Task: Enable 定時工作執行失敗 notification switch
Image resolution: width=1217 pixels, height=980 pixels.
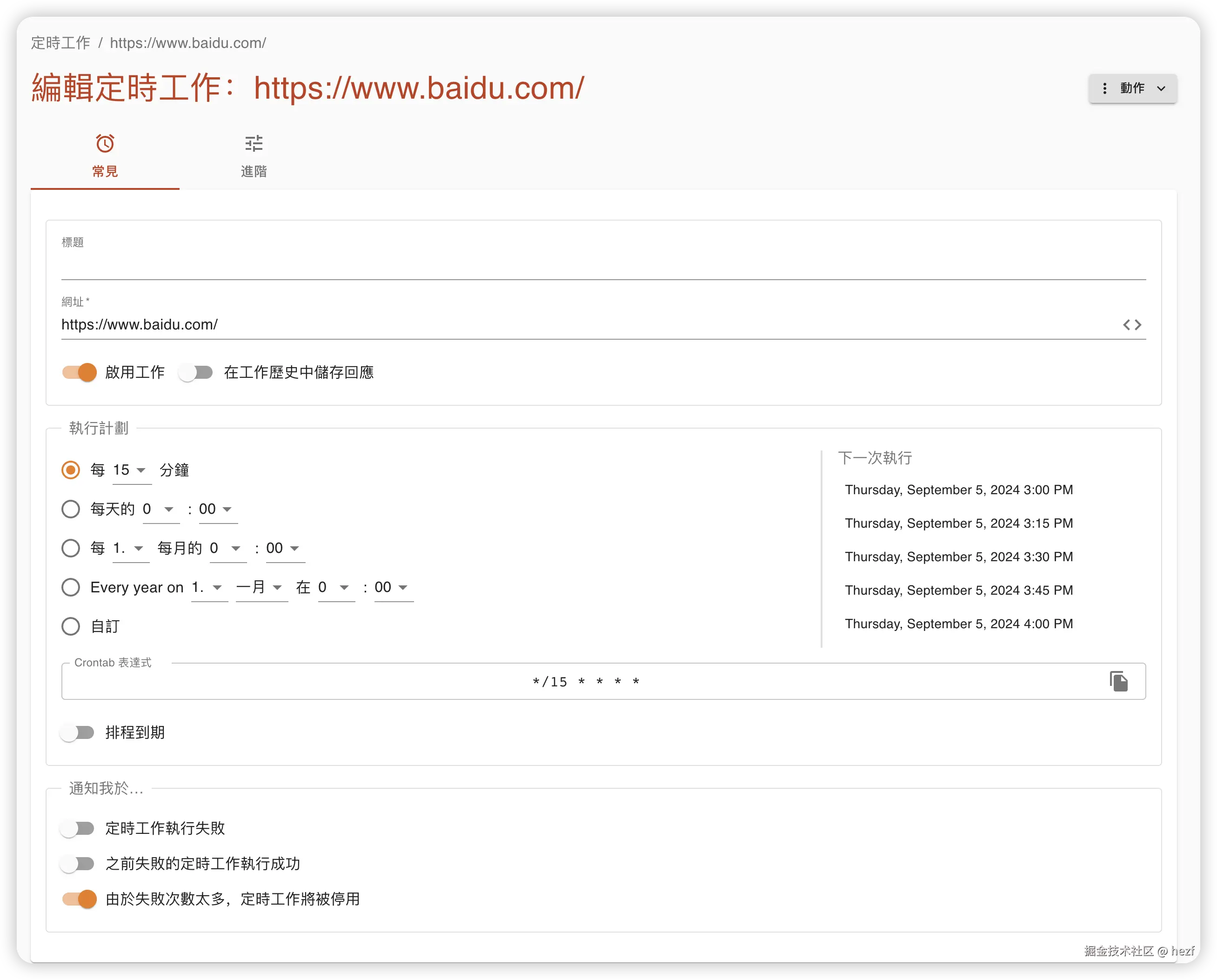Action: pyautogui.click(x=78, y=828)
